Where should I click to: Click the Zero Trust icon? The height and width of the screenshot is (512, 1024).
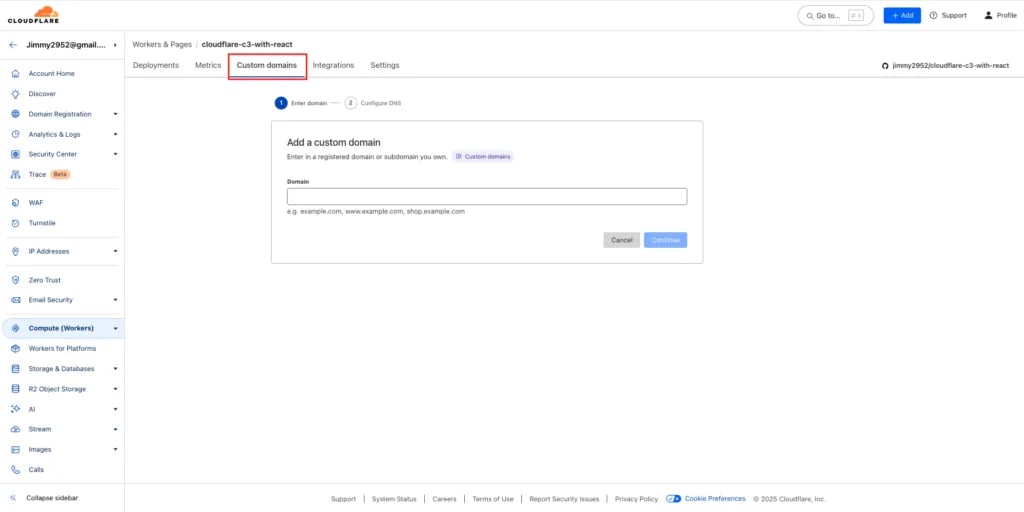click(x=16, y=280)
